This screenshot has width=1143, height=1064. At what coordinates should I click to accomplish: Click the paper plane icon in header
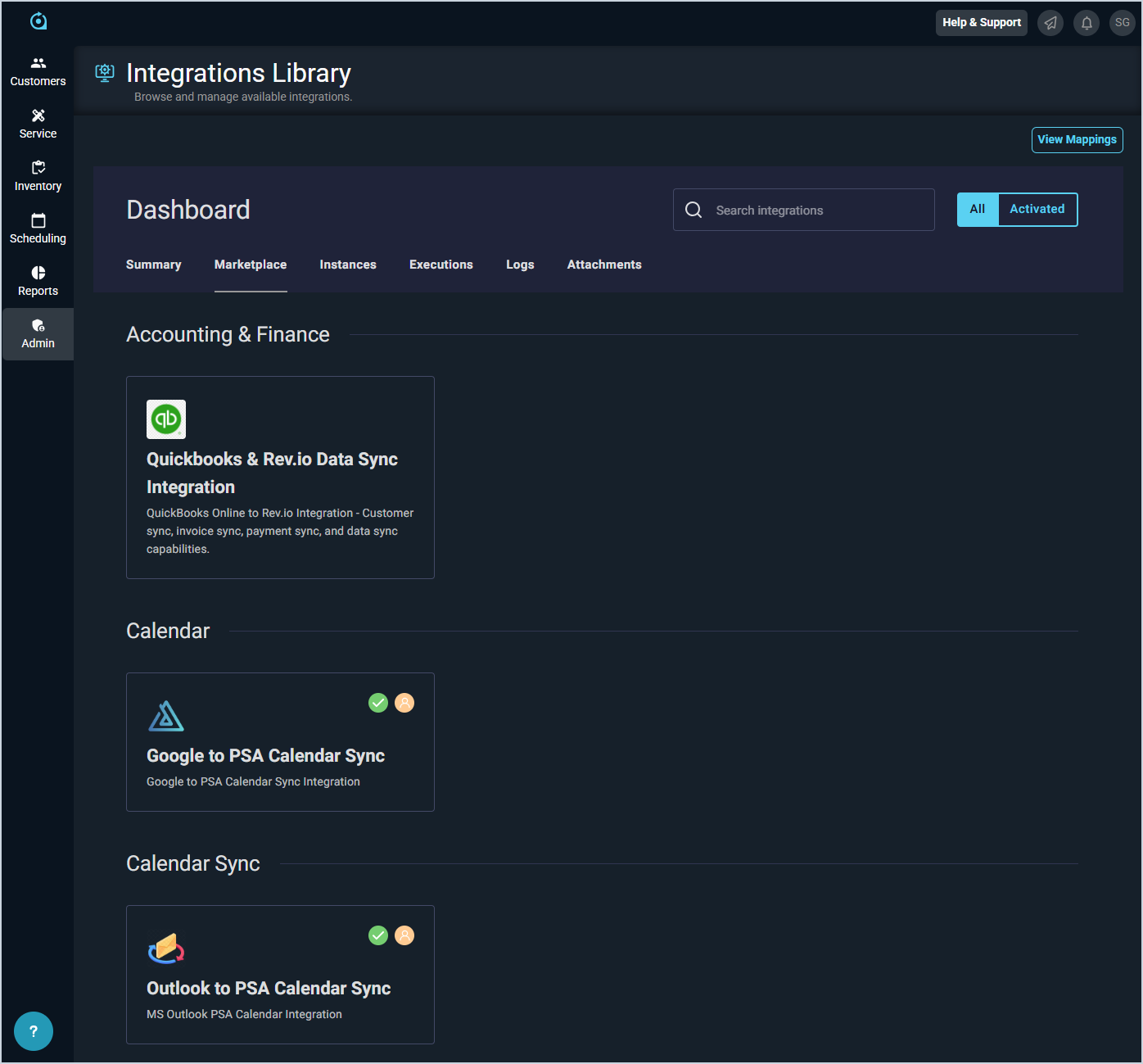point(1050,23)
